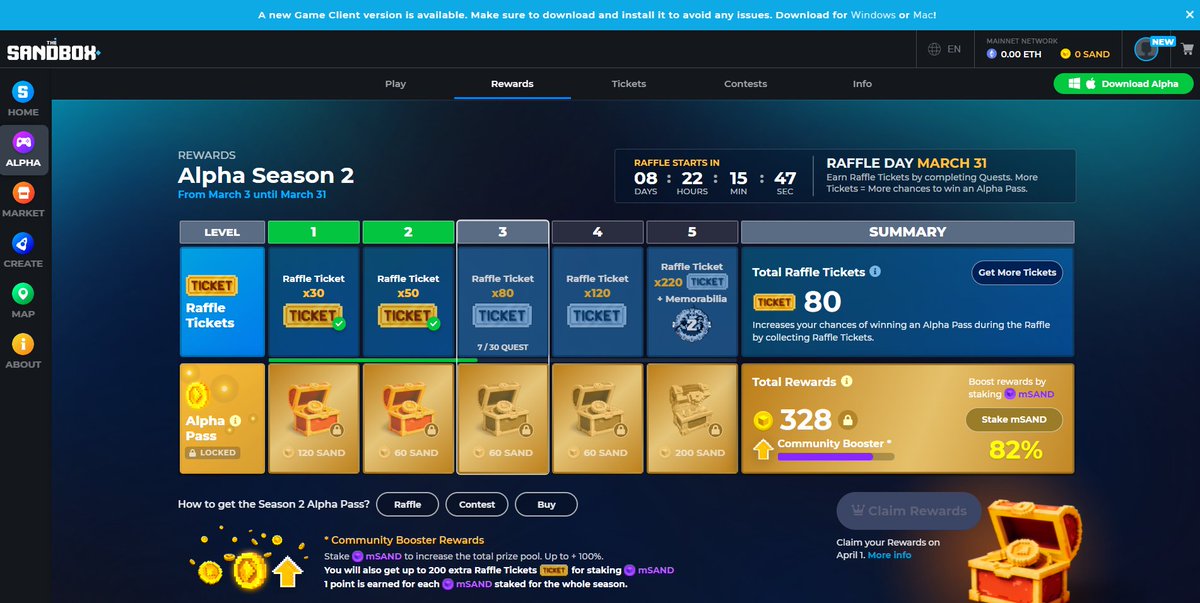This screenshot has height=603, width=1200.
Task: Click the Alpha Season 2 title
Action: [266, 176]
